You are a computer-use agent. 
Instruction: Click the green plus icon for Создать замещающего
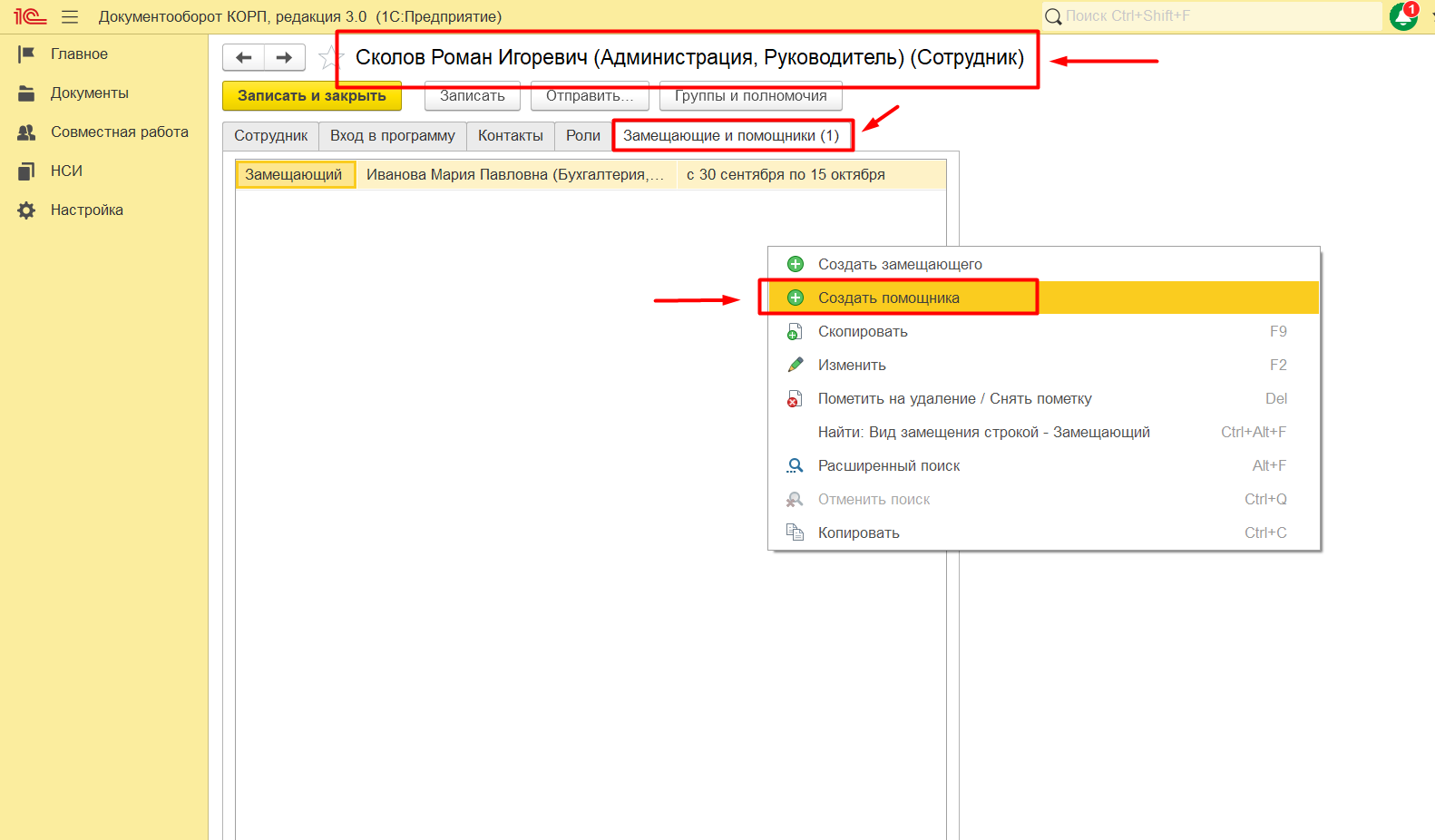796,264
